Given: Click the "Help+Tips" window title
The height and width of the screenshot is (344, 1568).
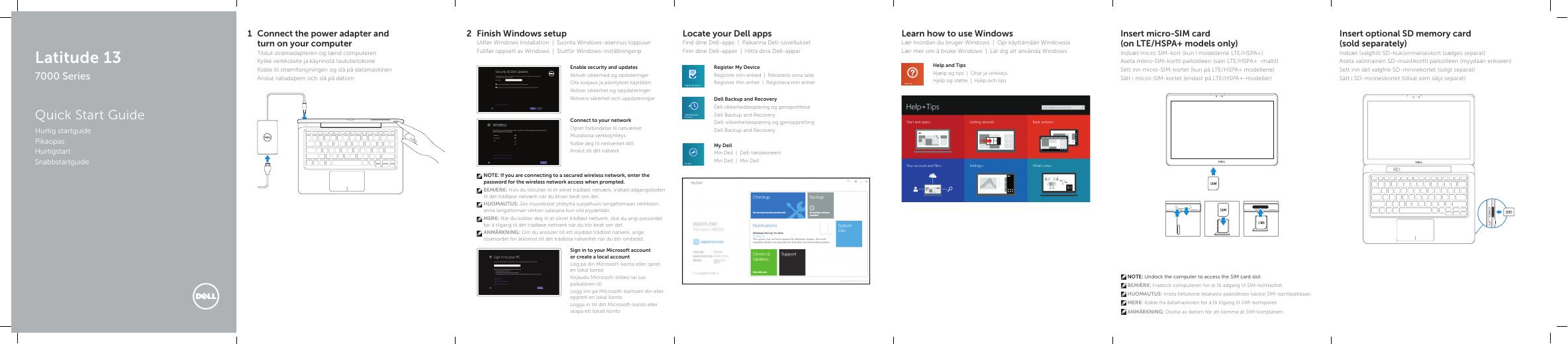Looking at the screenshot, I should (922, 107).
